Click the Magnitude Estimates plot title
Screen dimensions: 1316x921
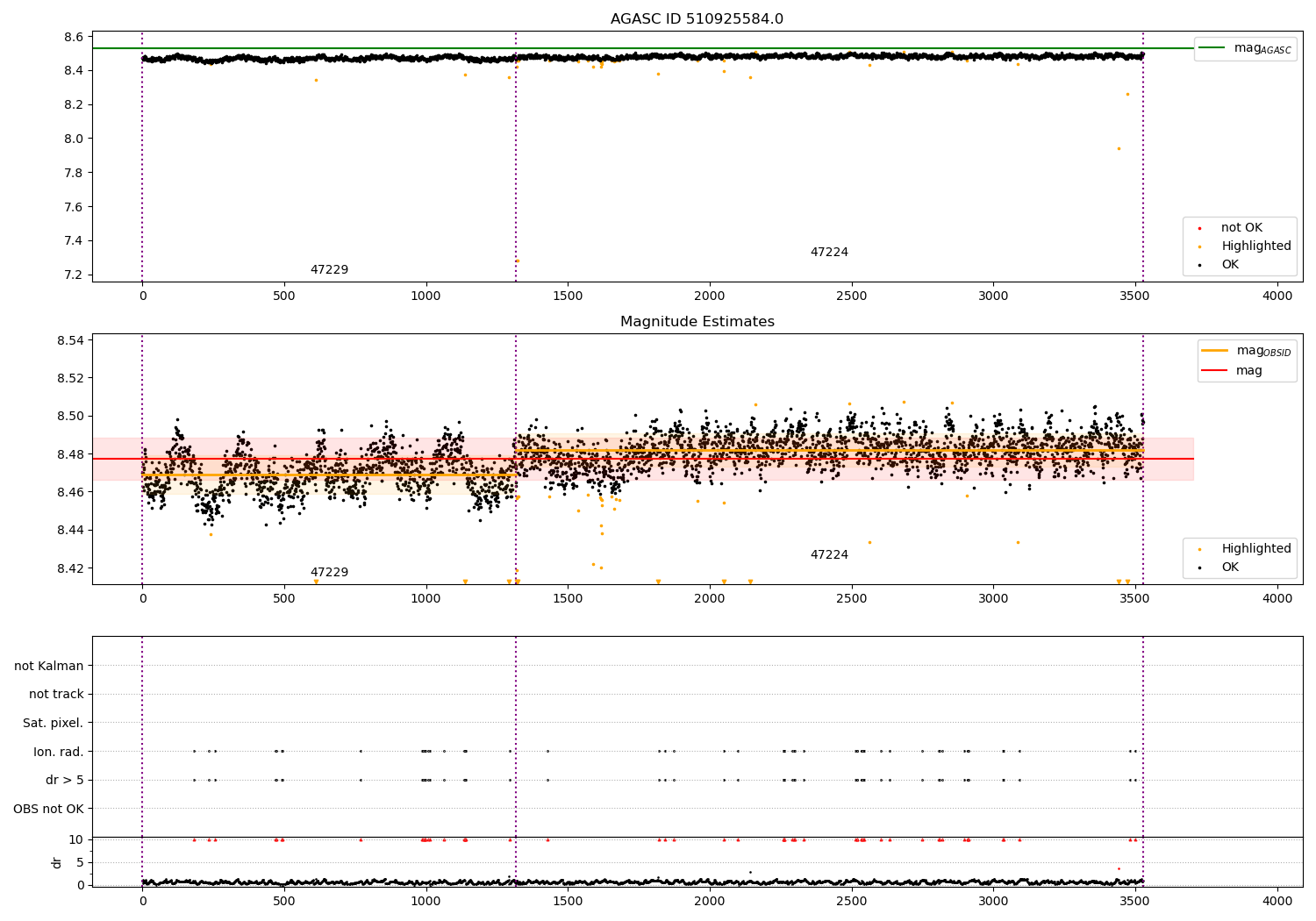click(x=697, y=322)
